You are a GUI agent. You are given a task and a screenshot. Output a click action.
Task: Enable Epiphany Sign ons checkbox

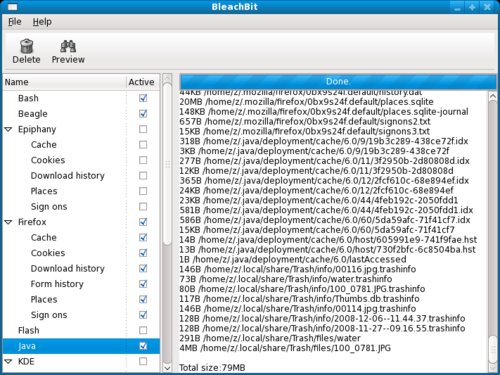[x=143, y=207]
